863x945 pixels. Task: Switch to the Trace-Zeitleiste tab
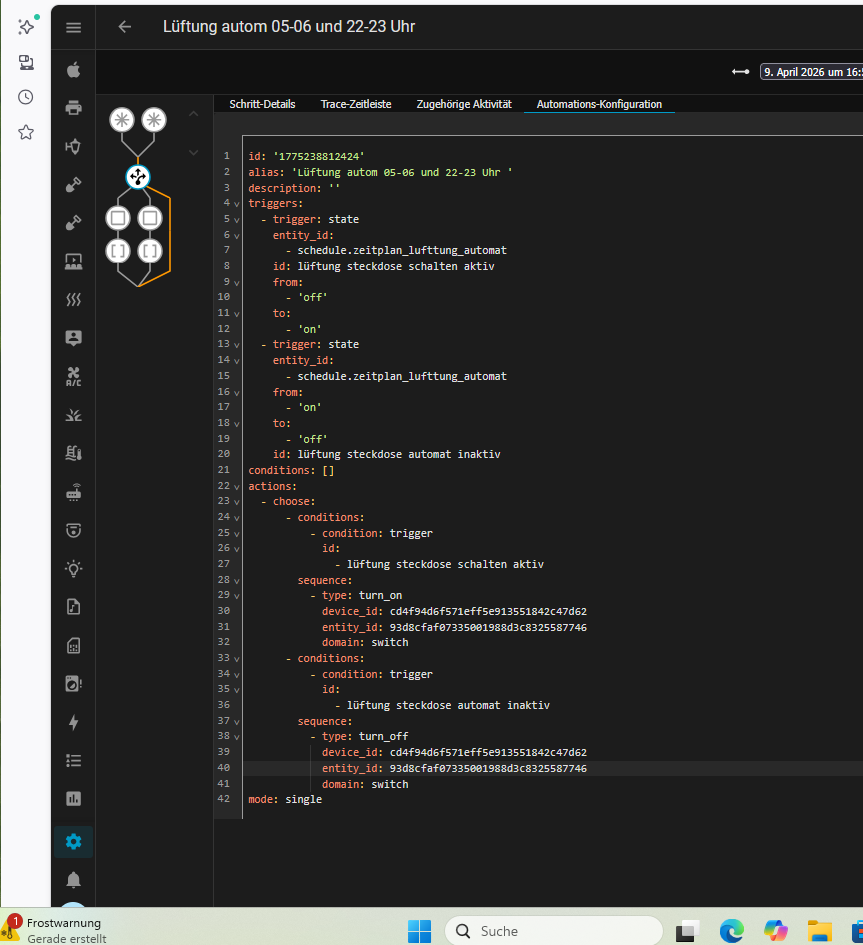356,104
